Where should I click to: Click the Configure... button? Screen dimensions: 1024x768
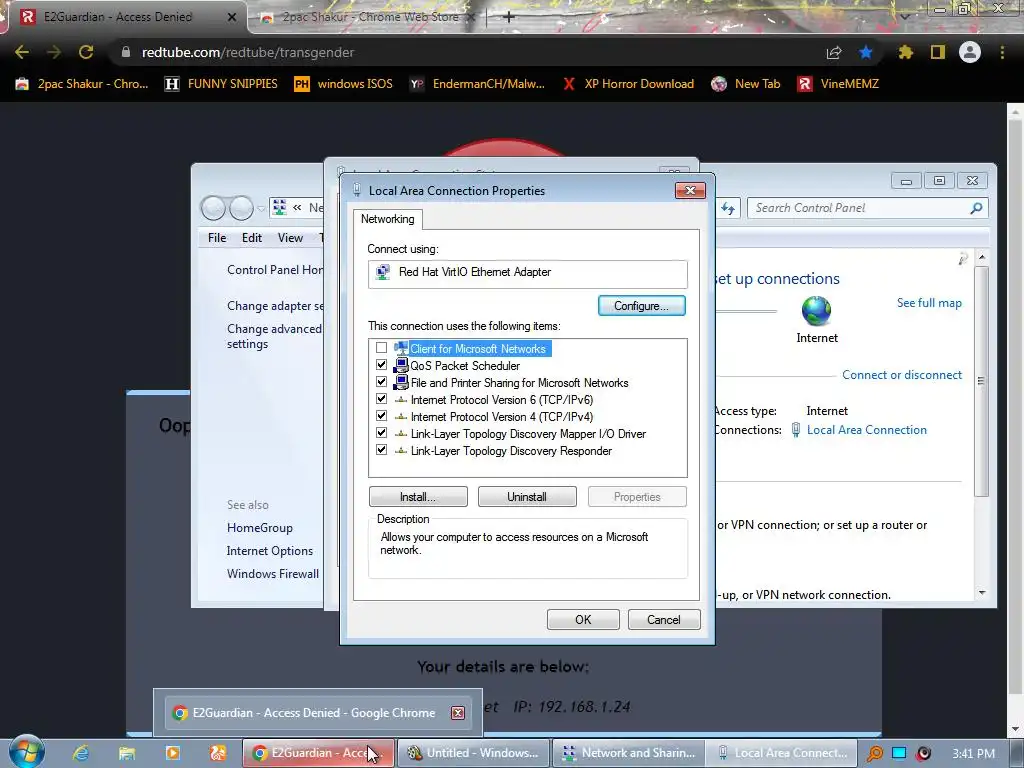[641, 306]
